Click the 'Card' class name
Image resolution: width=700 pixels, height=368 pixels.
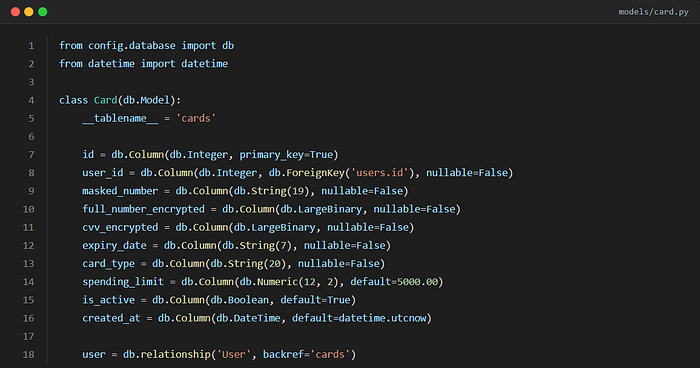pyautogui.click(x=105, y=100)
